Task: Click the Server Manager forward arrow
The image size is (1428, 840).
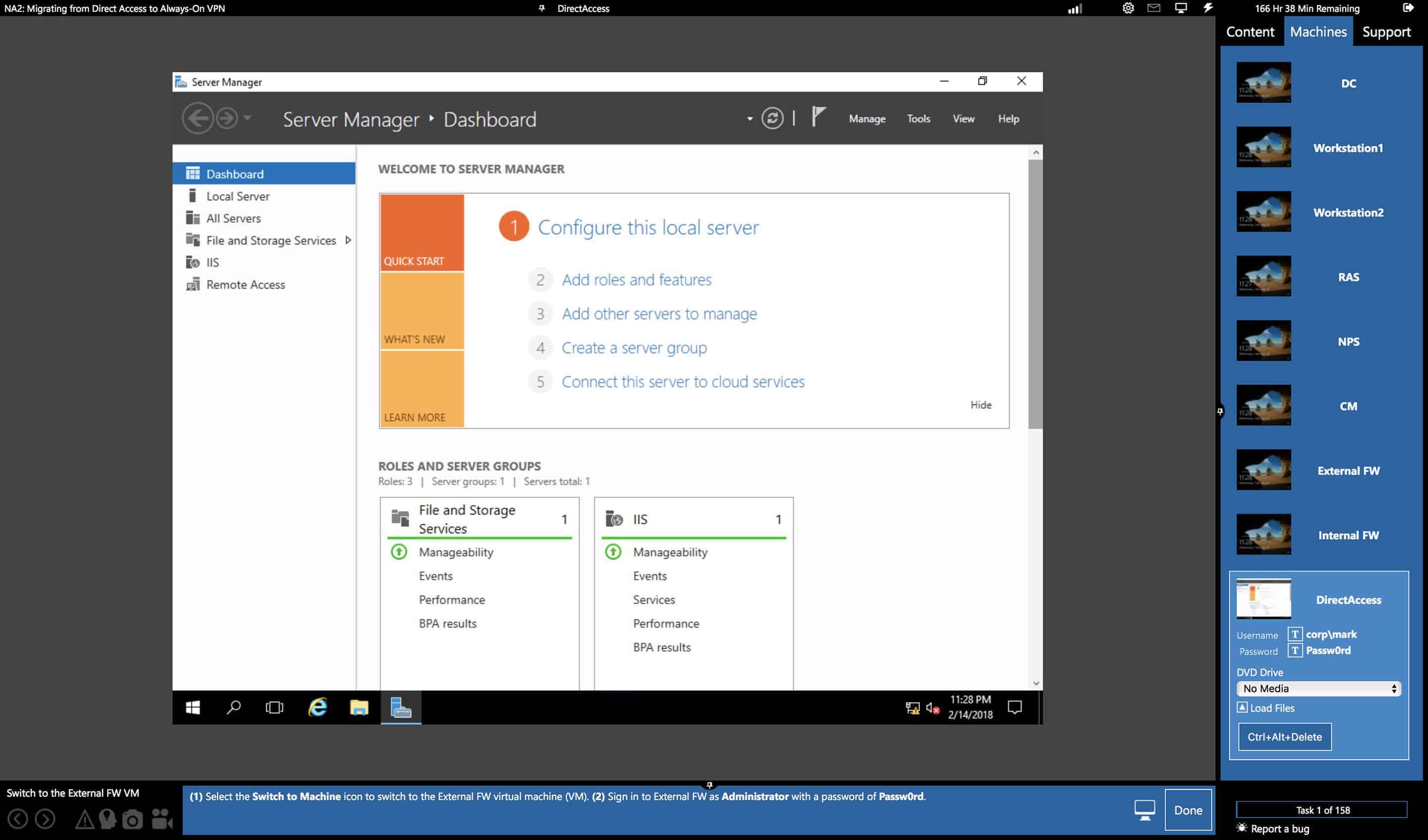Action: coord(227,118)
